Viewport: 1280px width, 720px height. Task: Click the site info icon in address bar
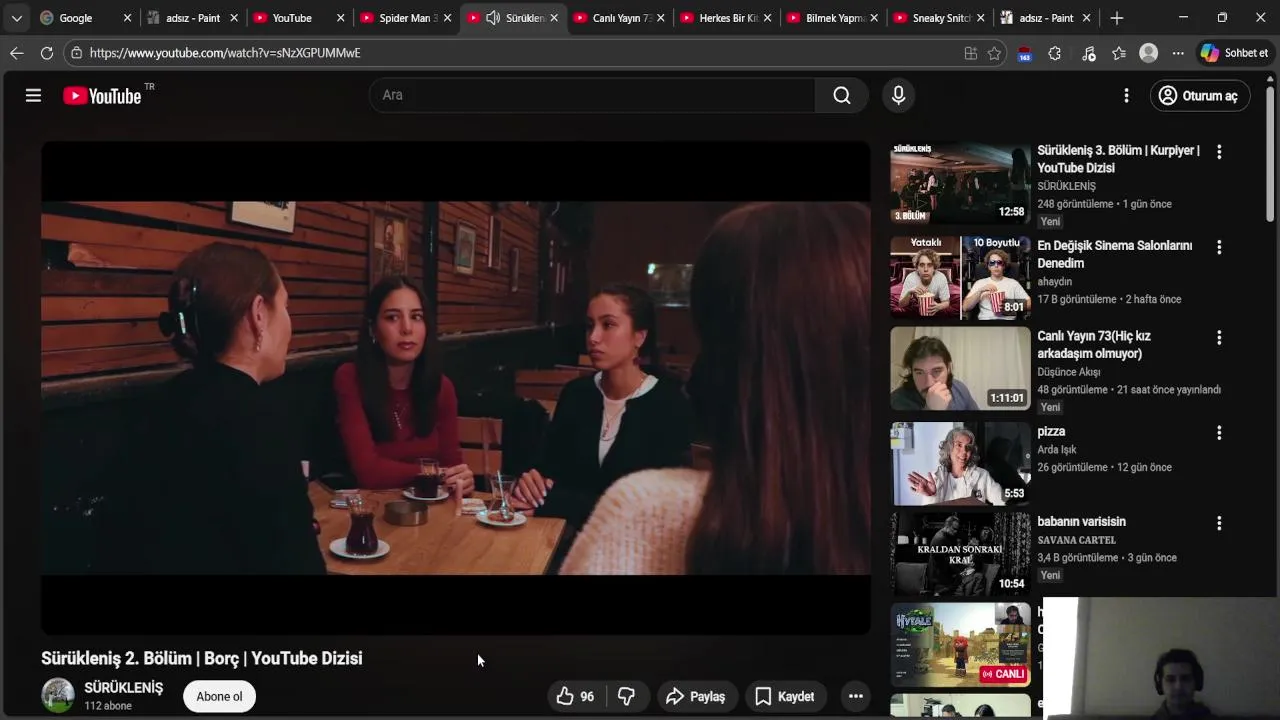click(x=77, y=53)
